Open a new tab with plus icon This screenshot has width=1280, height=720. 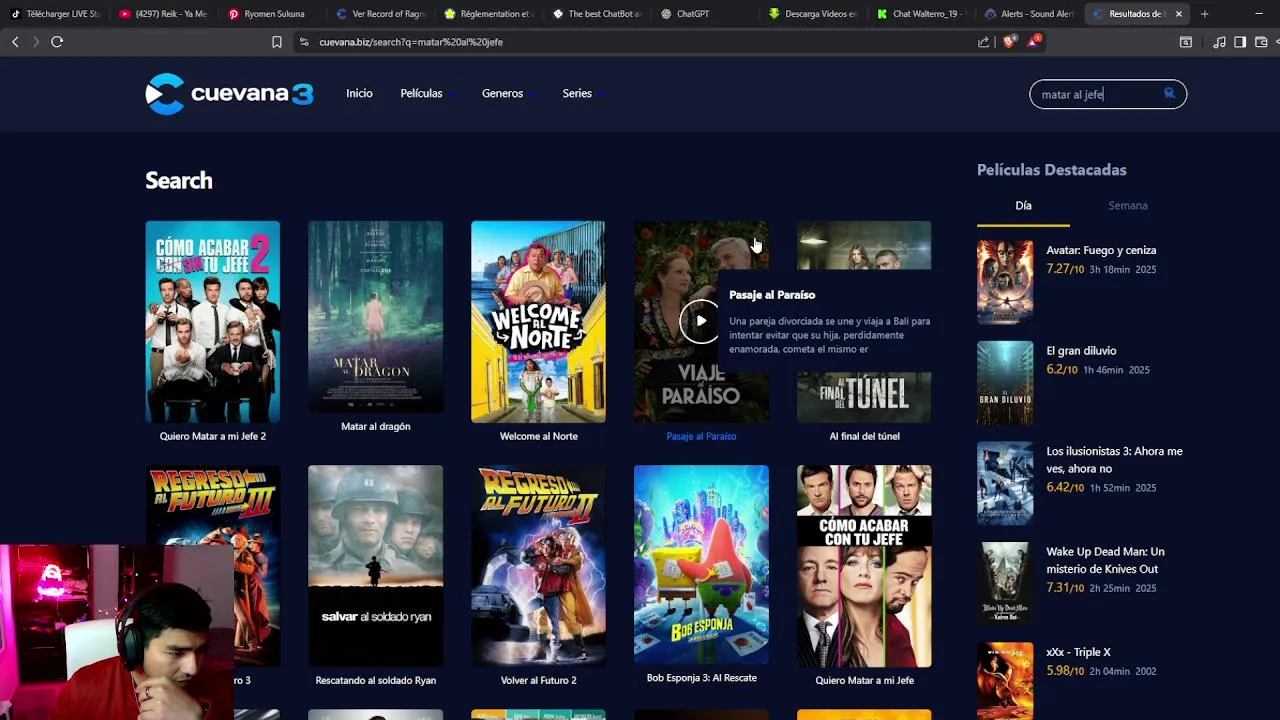coord(1204,14)
